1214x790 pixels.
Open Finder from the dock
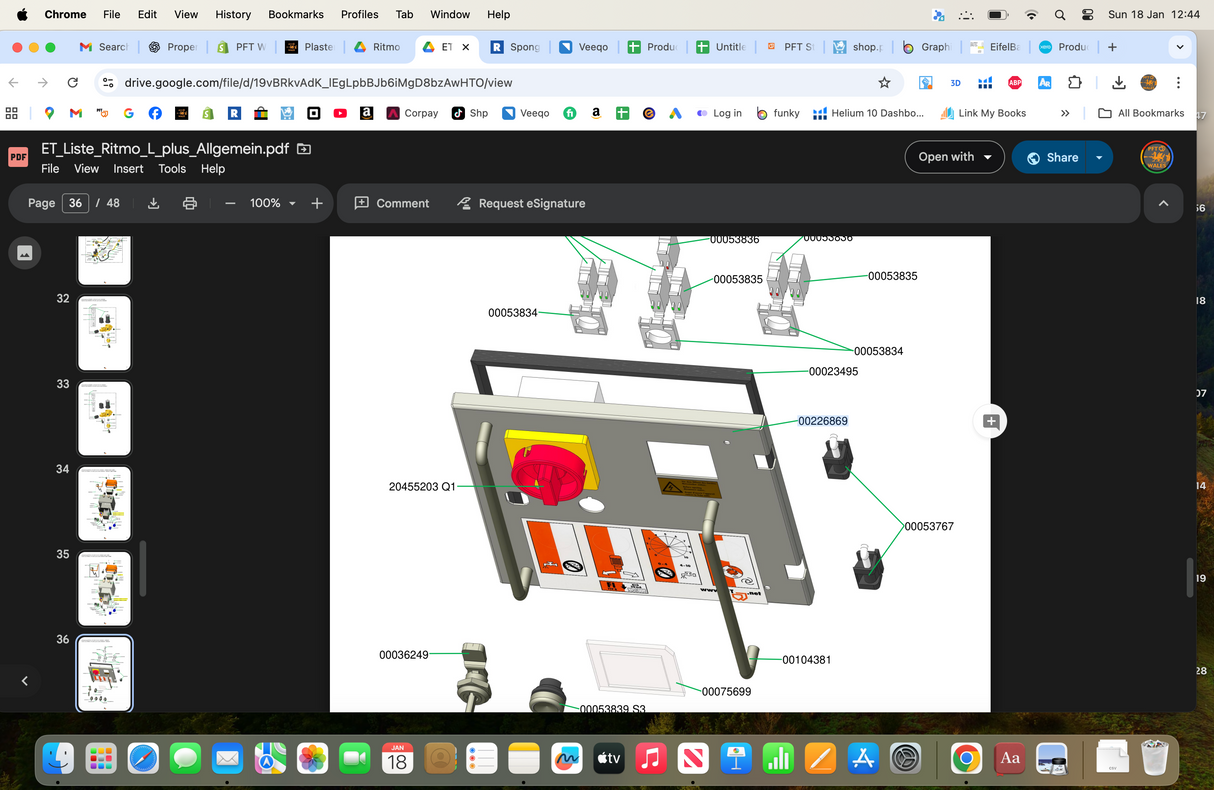58,759
